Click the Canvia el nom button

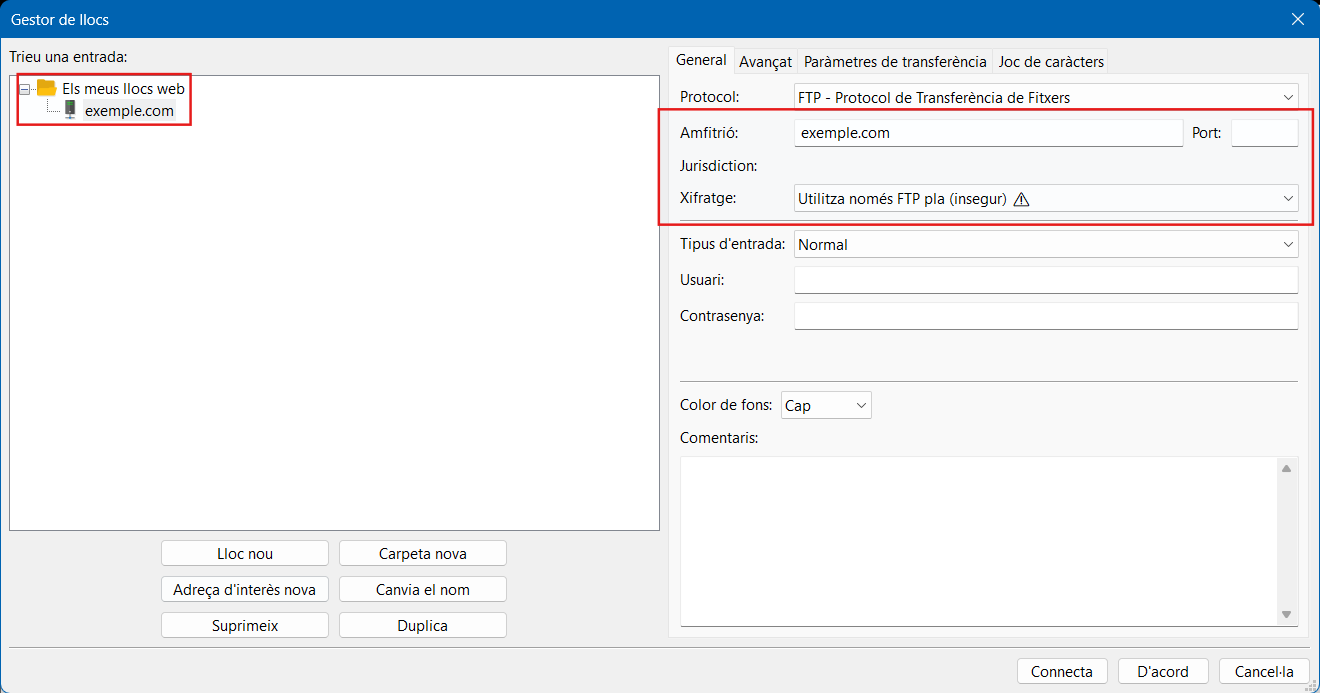pyautogui.click(x=423, y=589)
